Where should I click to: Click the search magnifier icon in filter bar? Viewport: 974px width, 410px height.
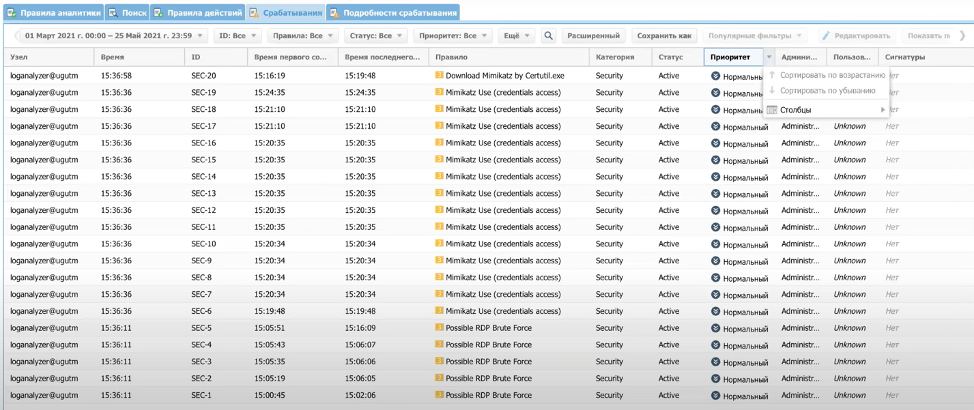548,36
